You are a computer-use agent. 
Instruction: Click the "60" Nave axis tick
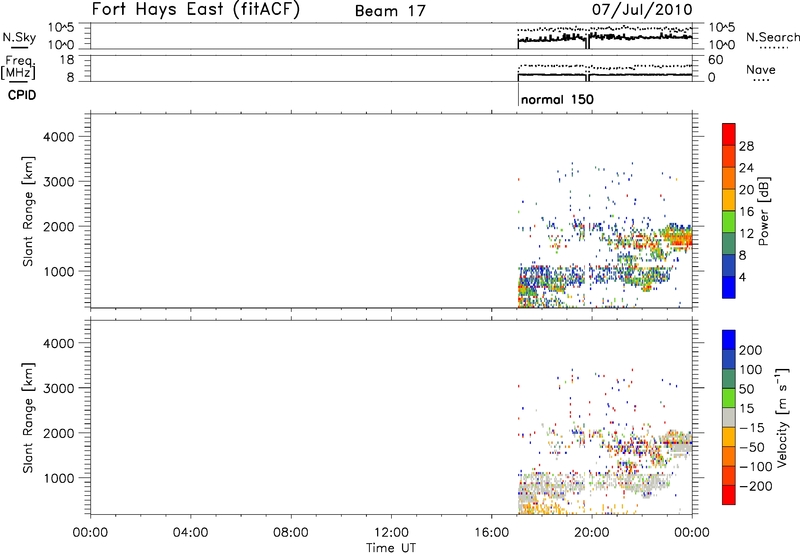(x=715, y=60)
